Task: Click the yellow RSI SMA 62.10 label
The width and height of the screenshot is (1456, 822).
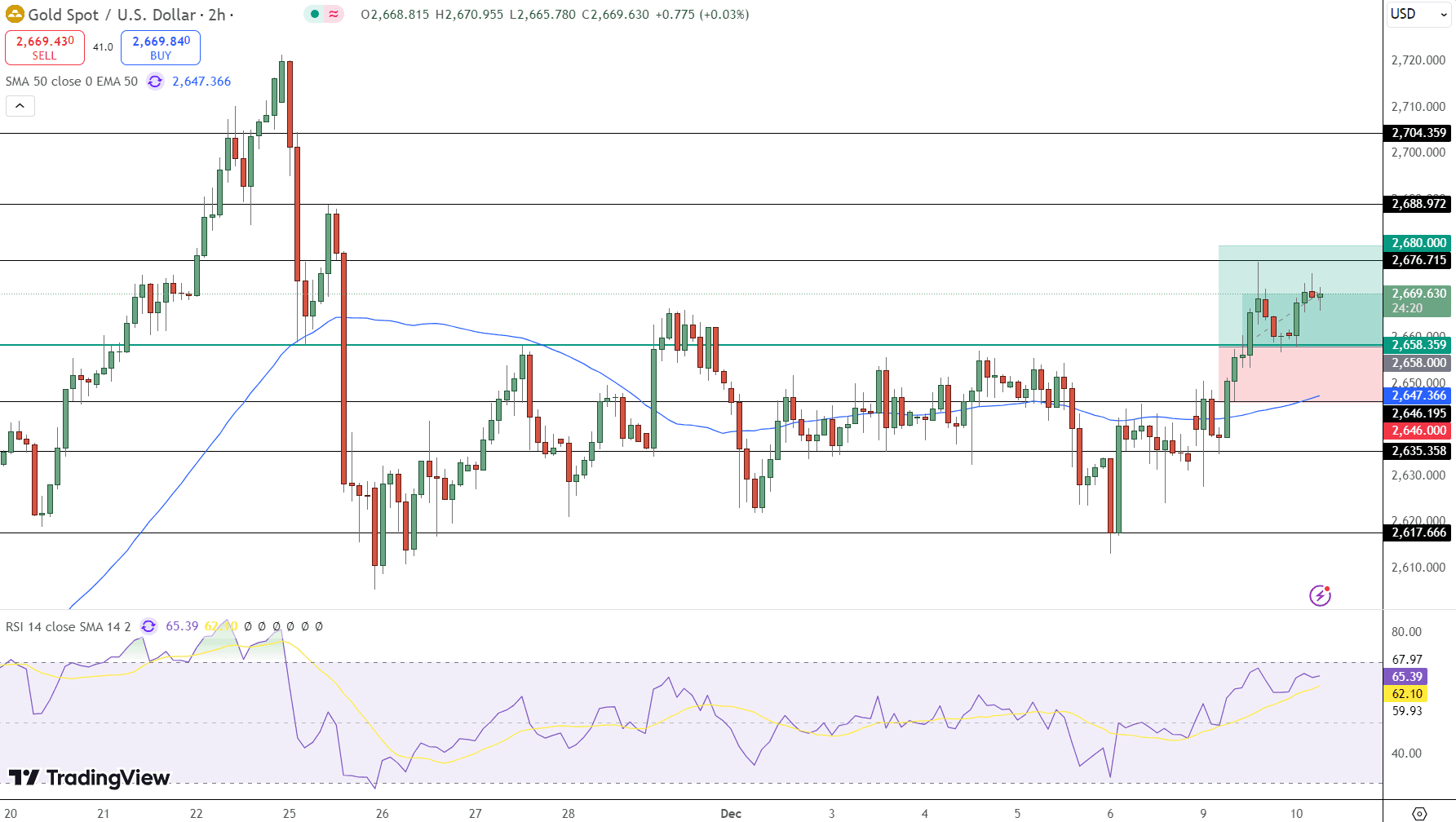Action: 1405,694
